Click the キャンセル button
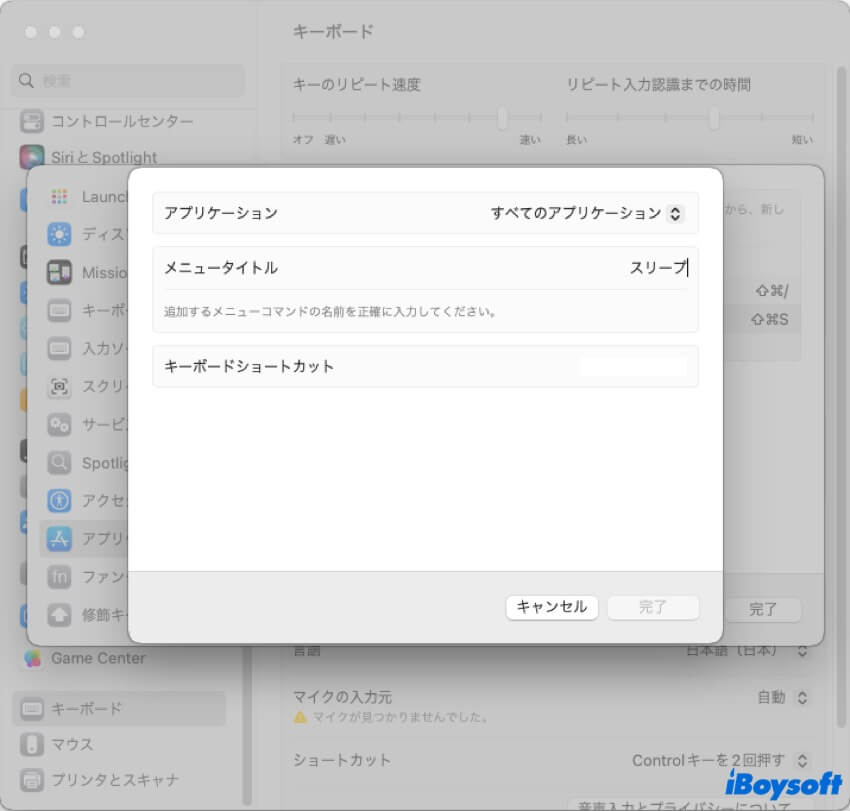Image resolution: width=850 pixels, height=811 pixels. pos(552,607)
